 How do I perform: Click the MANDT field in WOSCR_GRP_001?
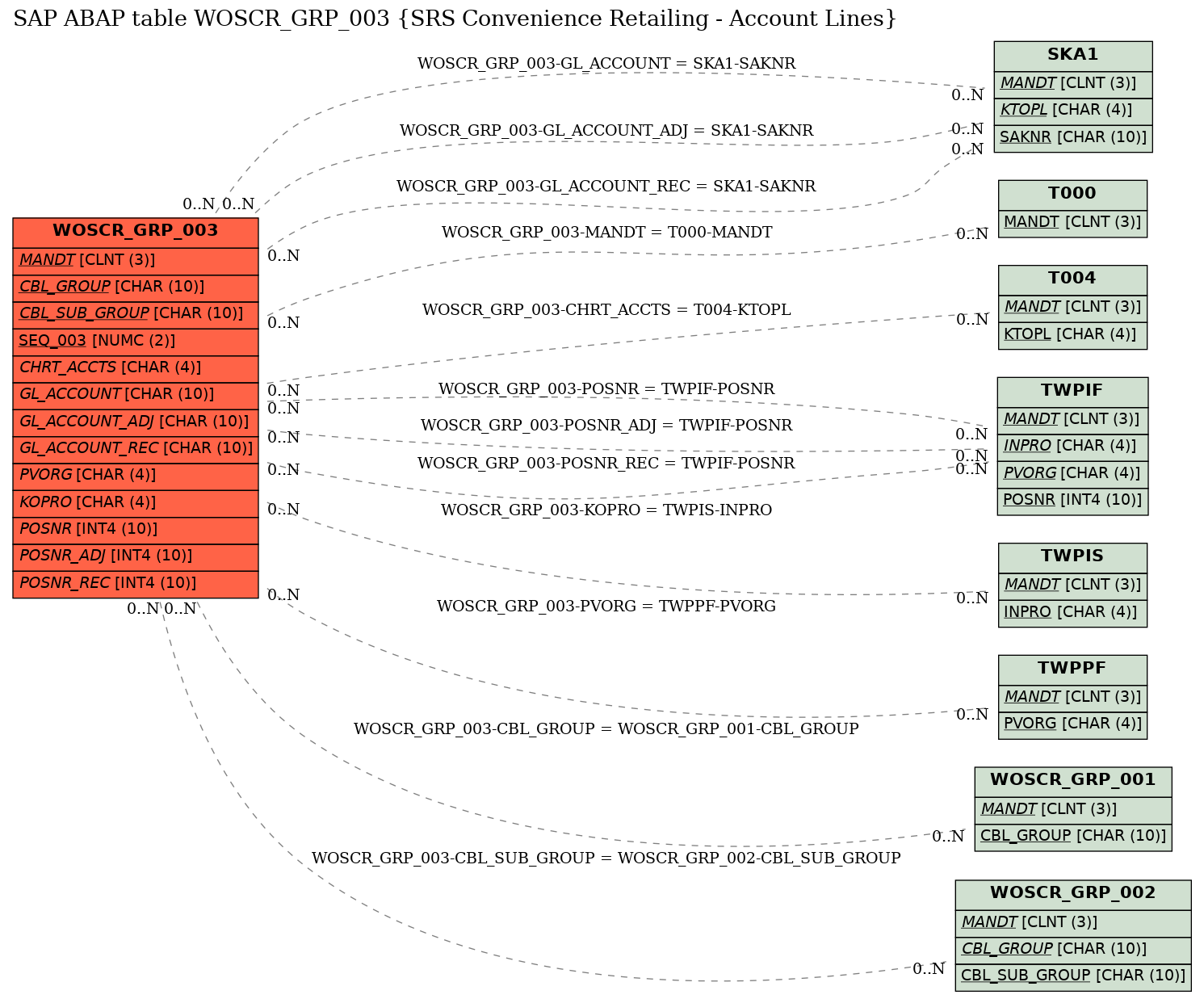(x=1073, y=809)
